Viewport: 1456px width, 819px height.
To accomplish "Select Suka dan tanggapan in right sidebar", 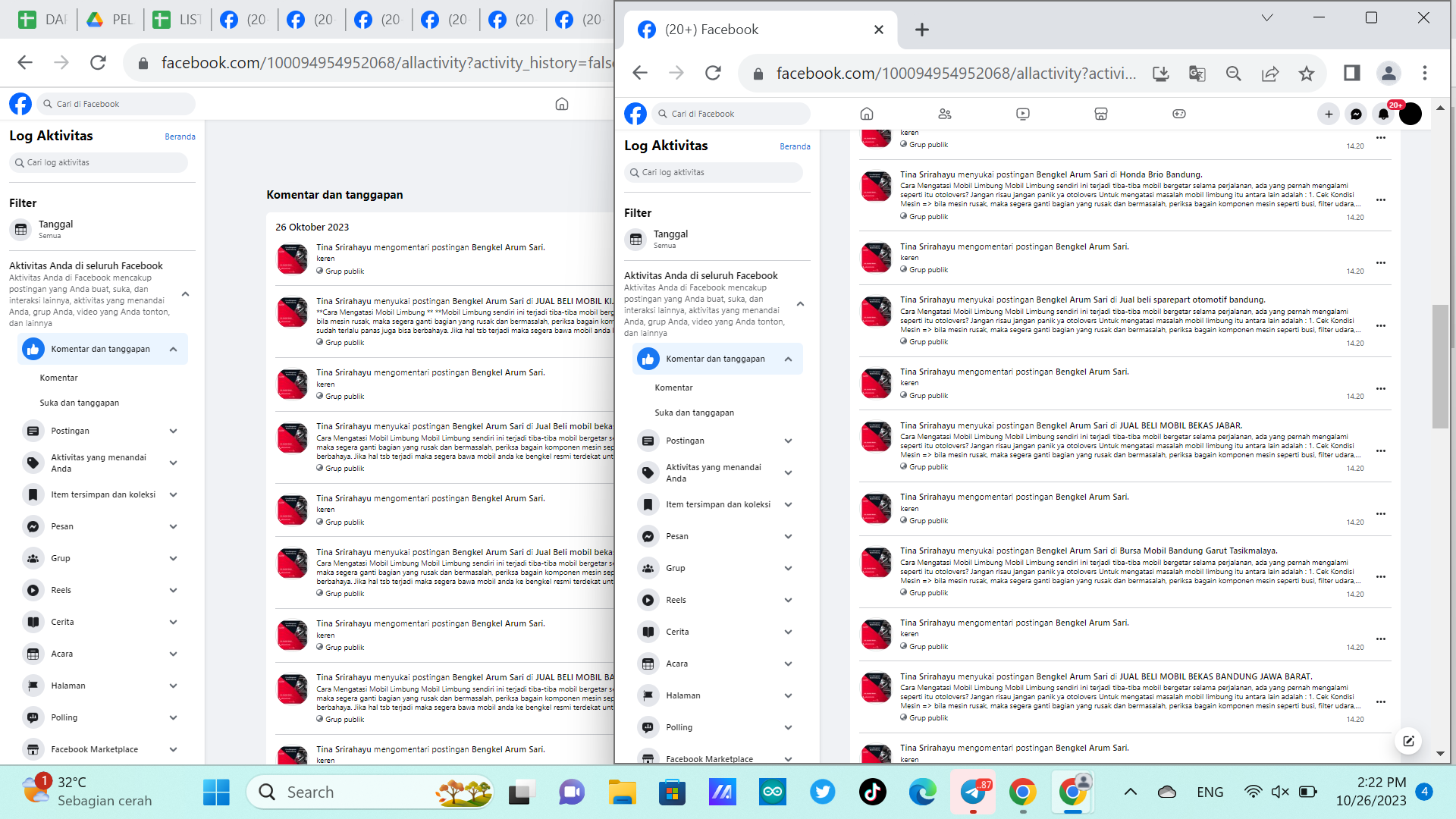I will point(694,413).
